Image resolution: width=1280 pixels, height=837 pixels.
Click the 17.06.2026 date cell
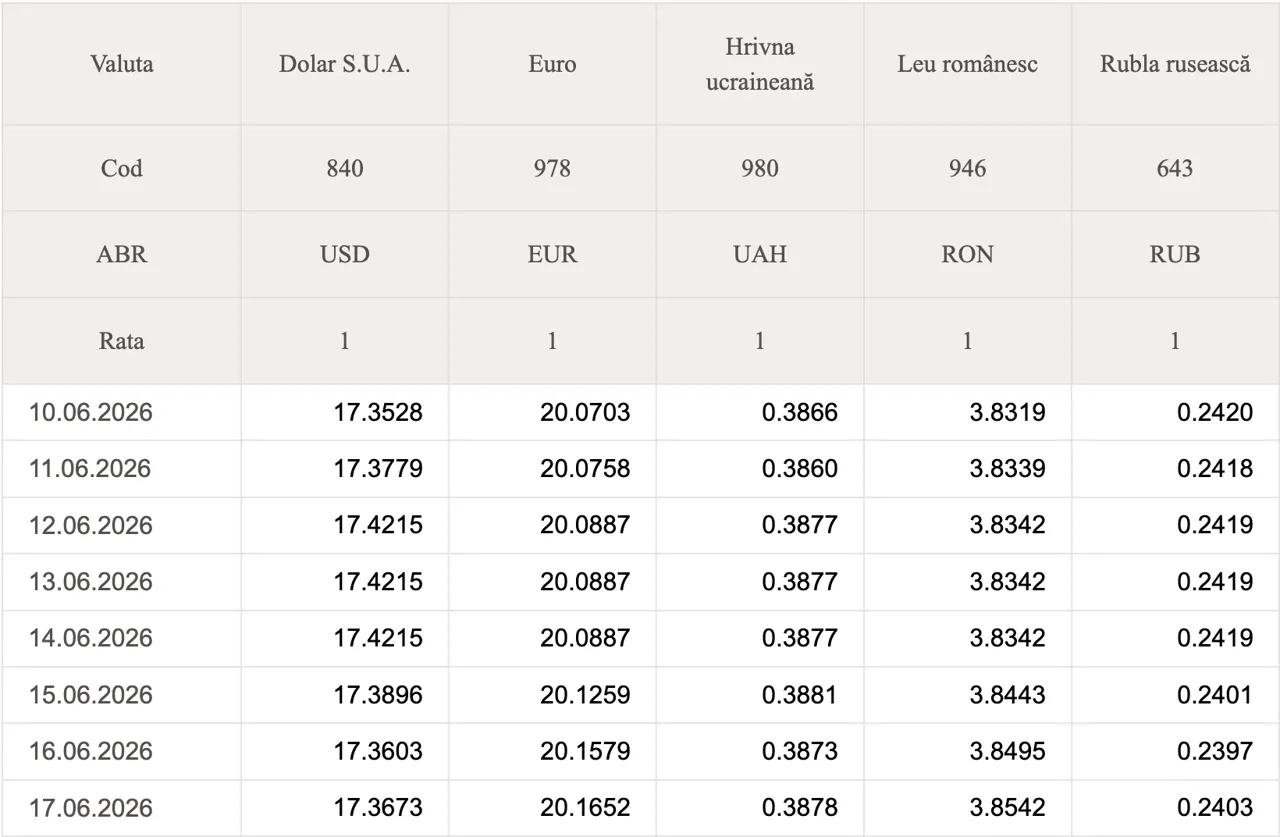pyautogui.click(x=121, y=807)
